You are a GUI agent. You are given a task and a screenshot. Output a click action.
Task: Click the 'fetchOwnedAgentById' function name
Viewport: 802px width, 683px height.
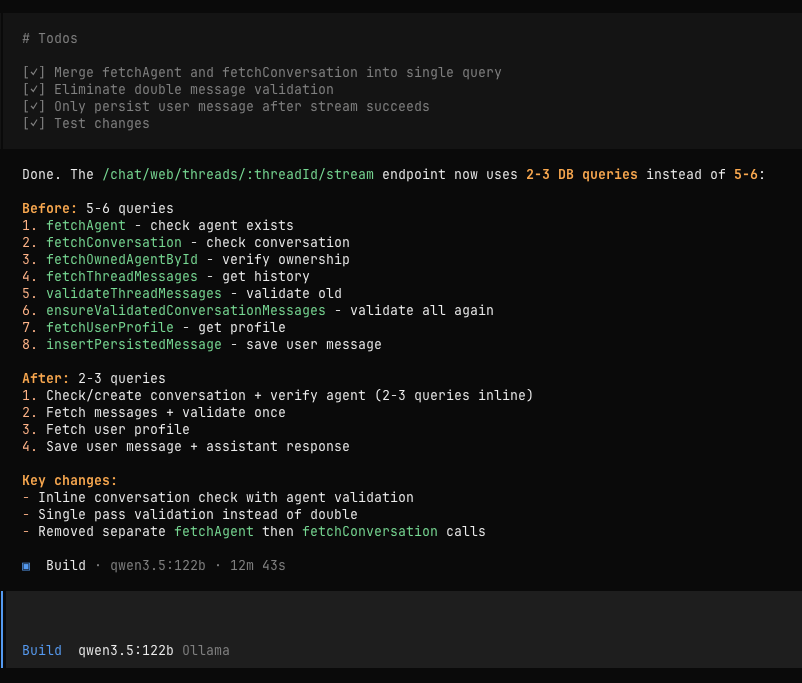122,259
